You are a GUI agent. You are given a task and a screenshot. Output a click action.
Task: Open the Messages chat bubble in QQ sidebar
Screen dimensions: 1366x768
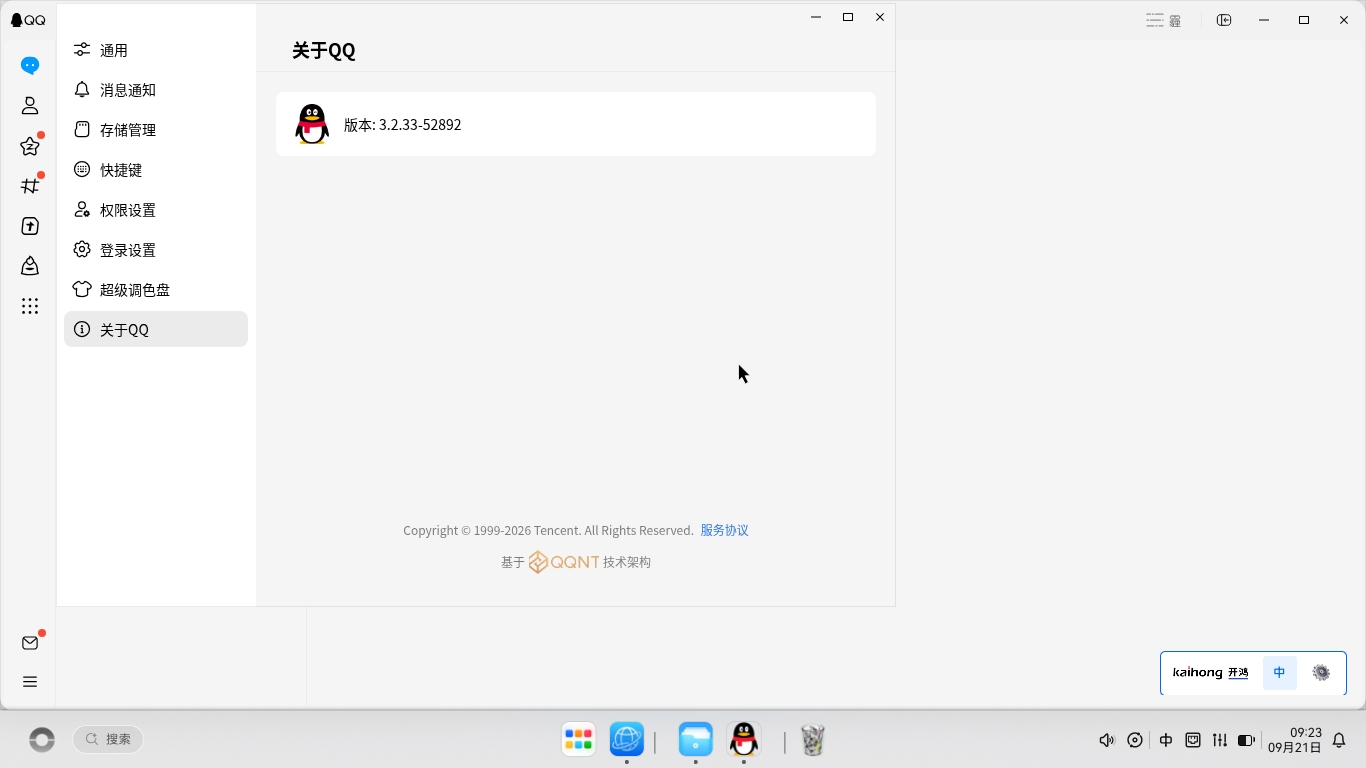(x=30, y=66)
